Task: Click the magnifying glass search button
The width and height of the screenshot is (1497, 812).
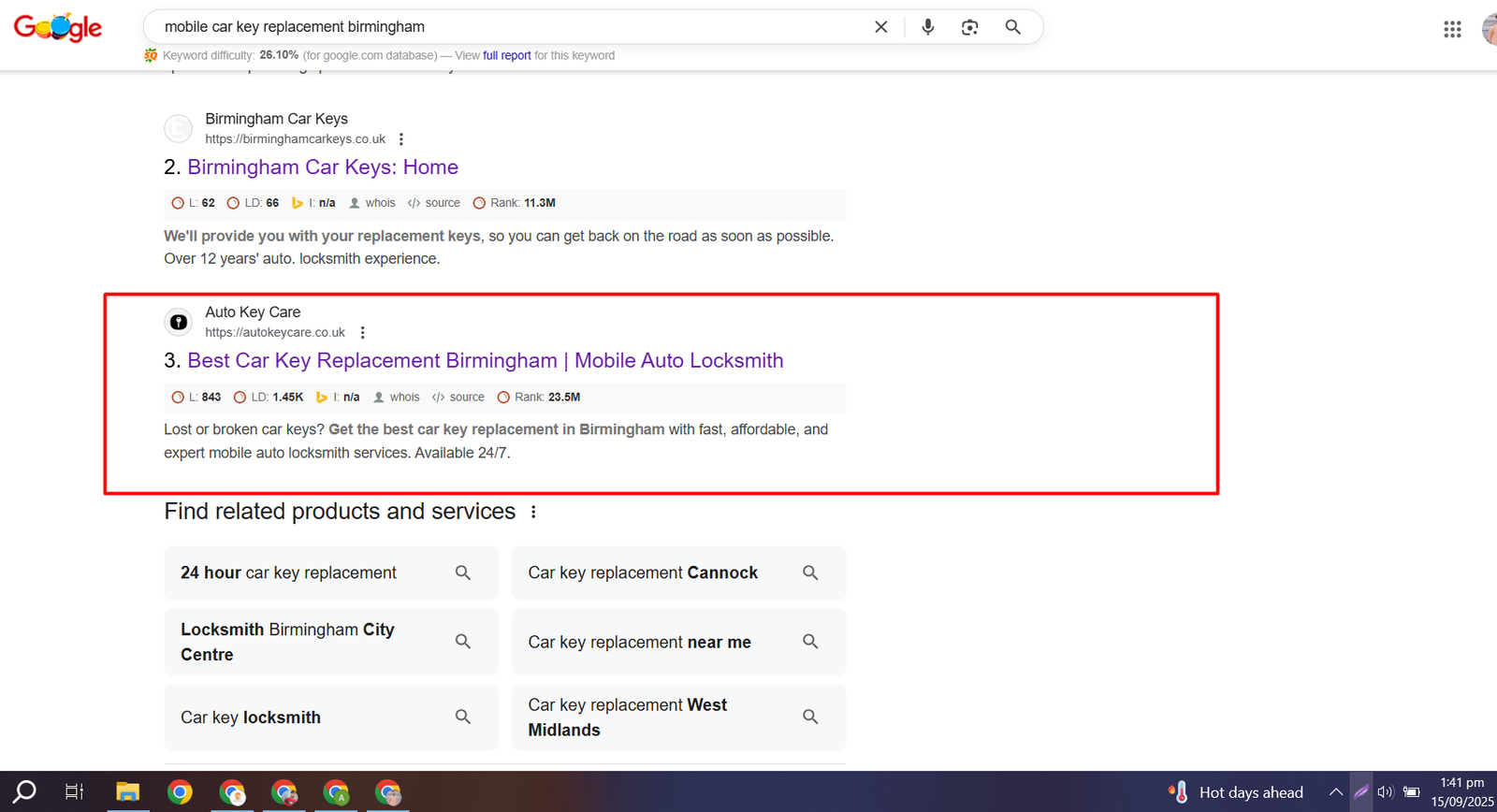Action: (1012, 27)
